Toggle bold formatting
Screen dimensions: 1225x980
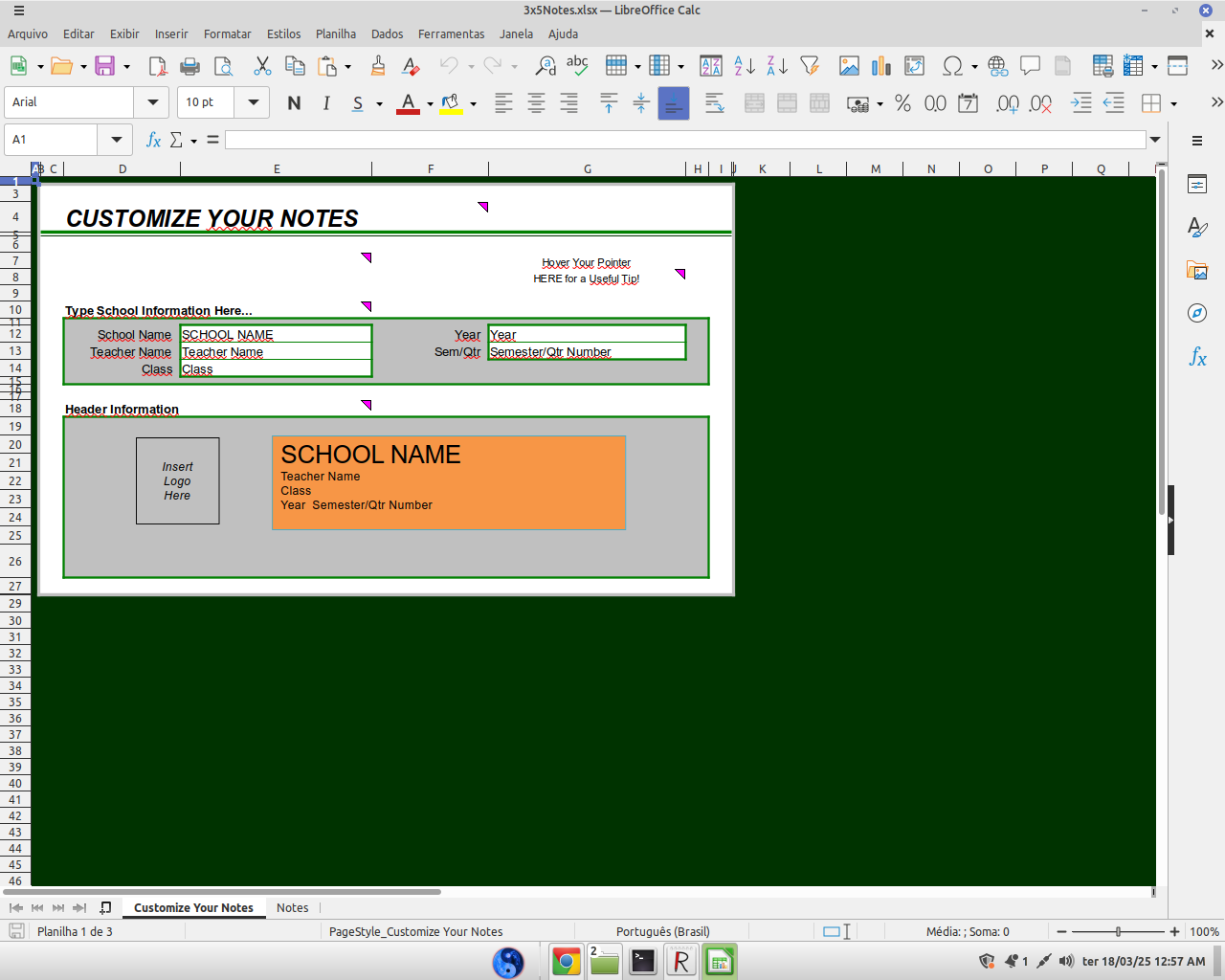click(294, 102)
